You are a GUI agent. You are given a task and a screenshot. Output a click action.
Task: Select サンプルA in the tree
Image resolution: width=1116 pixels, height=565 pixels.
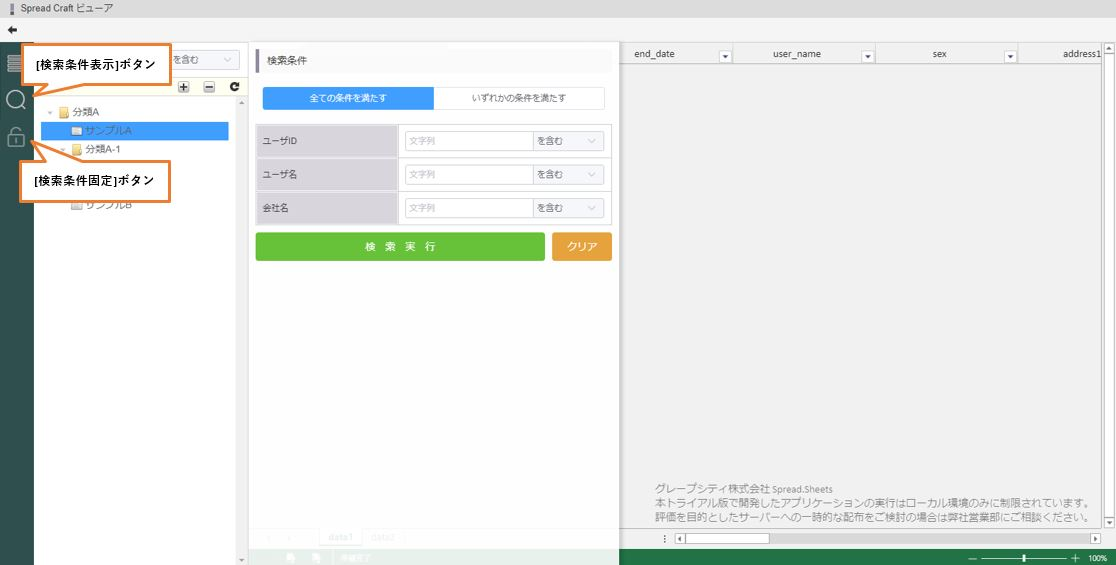click(108, 131)
